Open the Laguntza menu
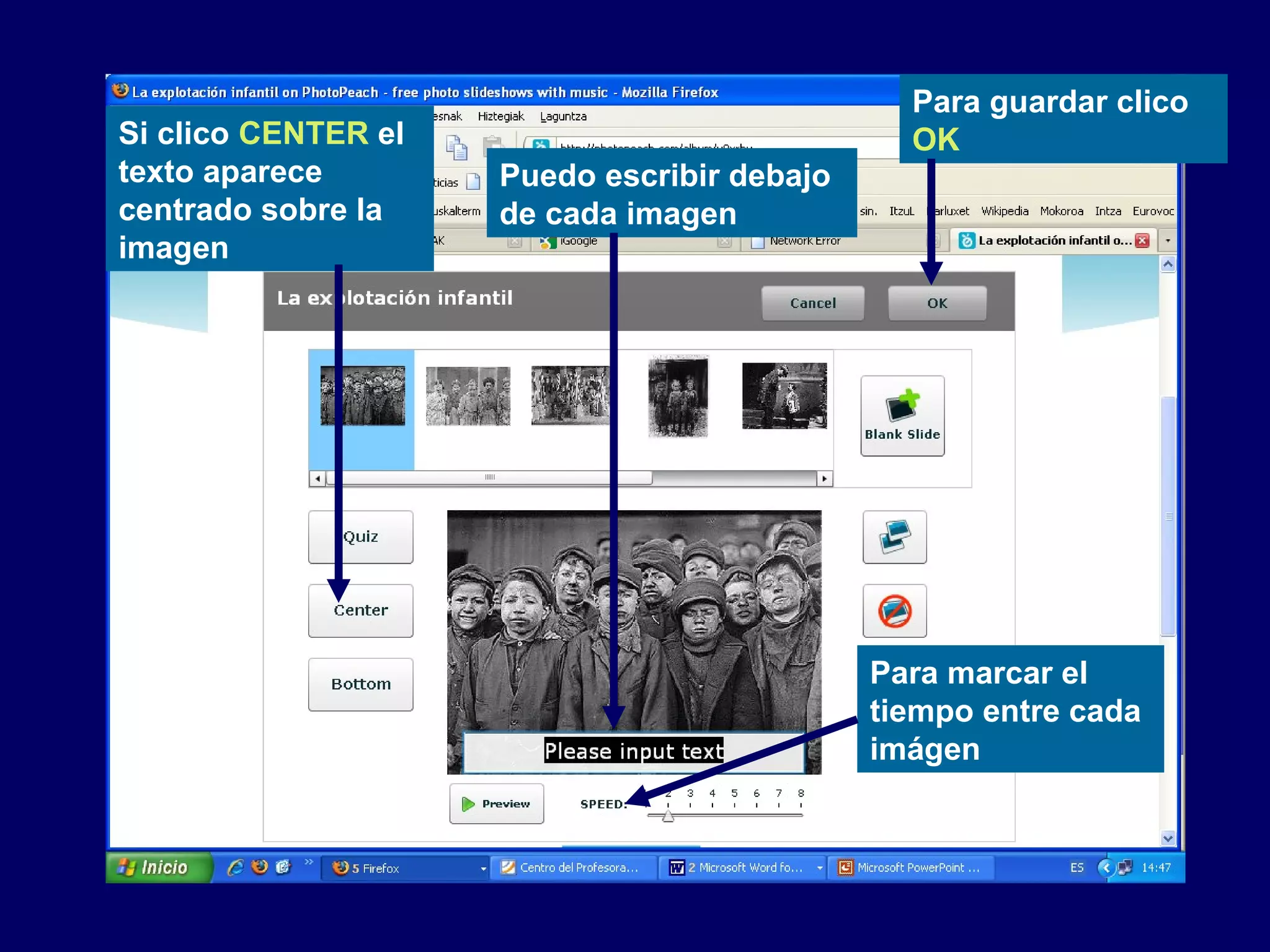Screen dimensions: 1270x952 pyautogui.click(x=563, y=117)
